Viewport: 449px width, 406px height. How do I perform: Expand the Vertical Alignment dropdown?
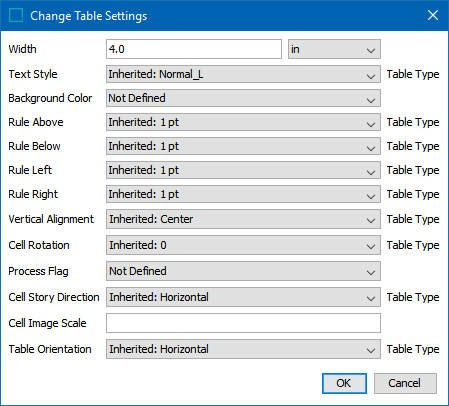click(x=243, y=219)
